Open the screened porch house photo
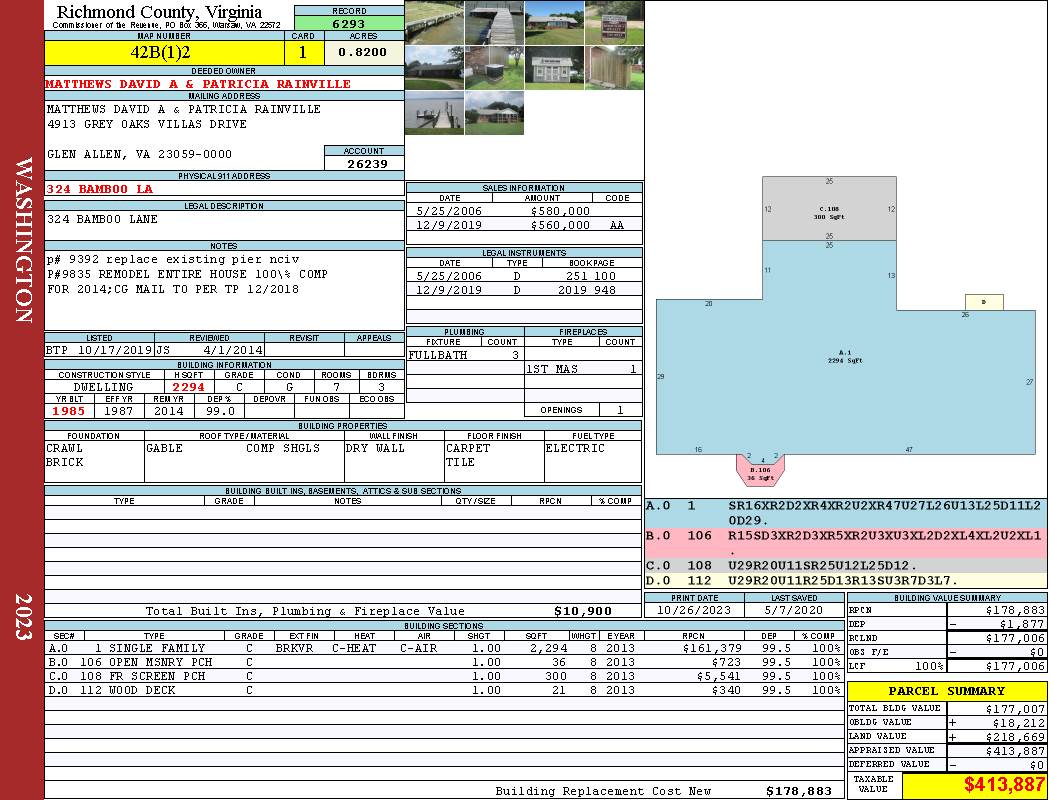Viewport: 1050px width, 800px height. click(493, 112)
